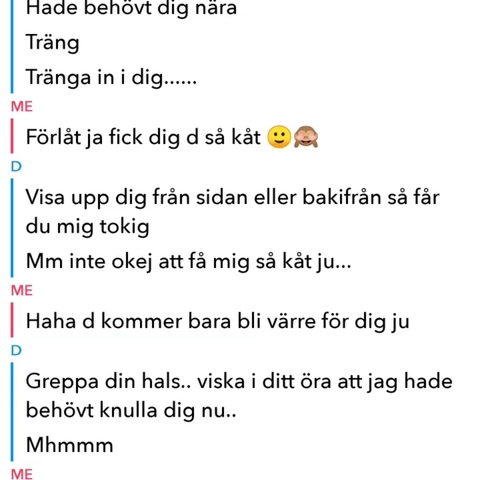
Task: Tap the first "ME" sender label
Action: pyautogui.click(x=22, y=107)
